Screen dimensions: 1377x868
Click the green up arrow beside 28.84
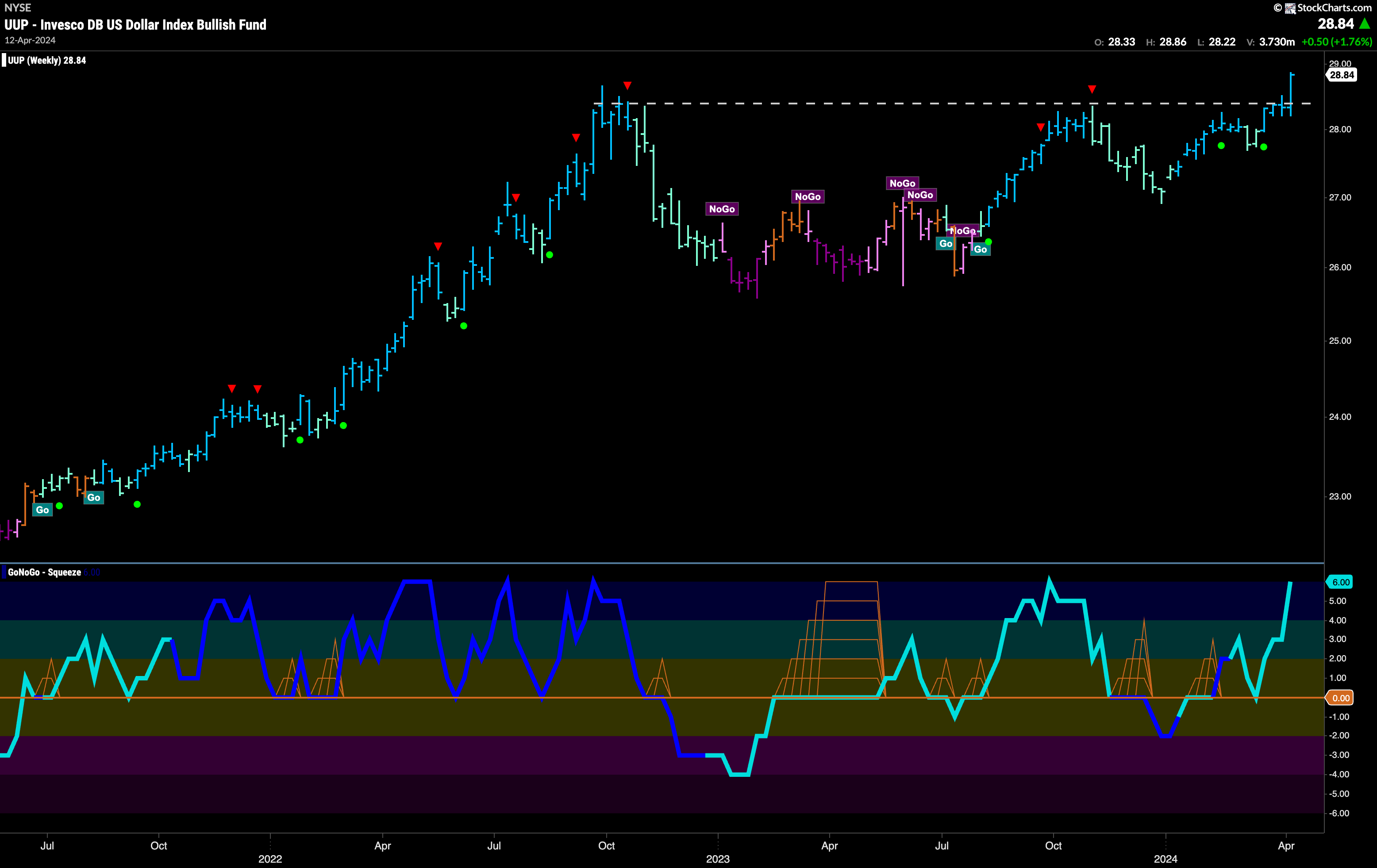pos(1365,24)
